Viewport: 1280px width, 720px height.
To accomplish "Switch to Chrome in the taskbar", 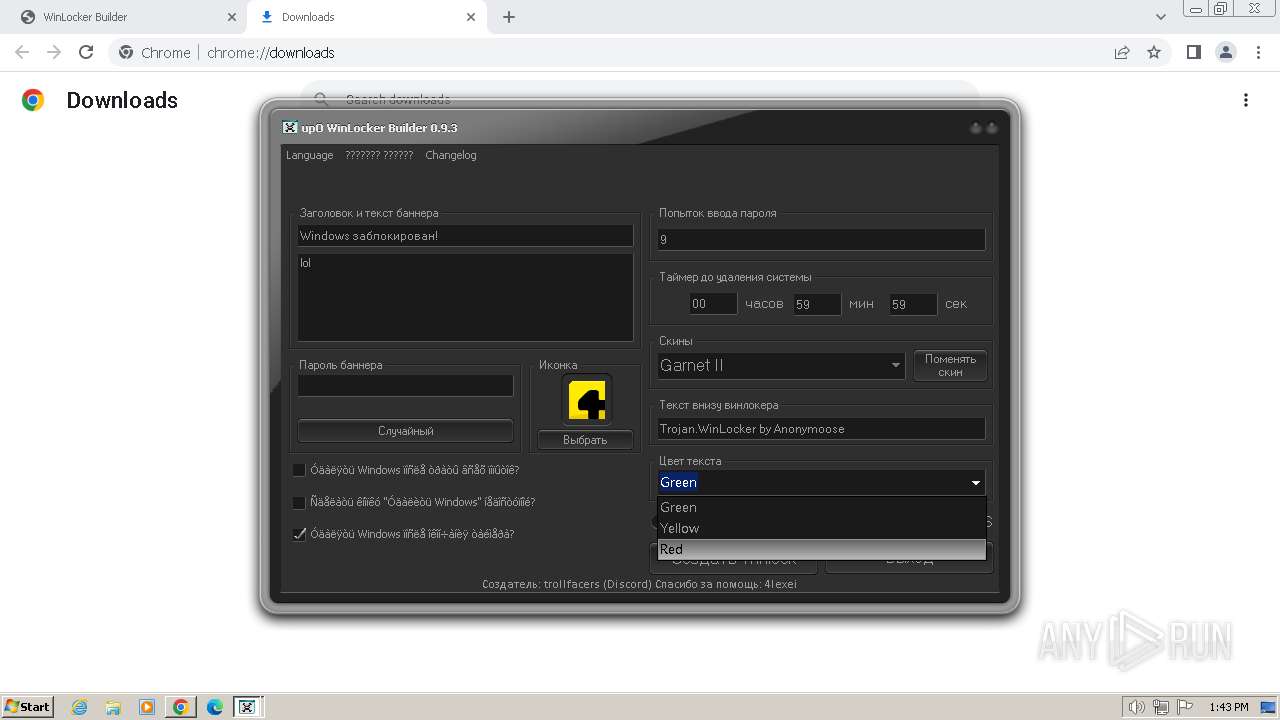I will (180, 707).
